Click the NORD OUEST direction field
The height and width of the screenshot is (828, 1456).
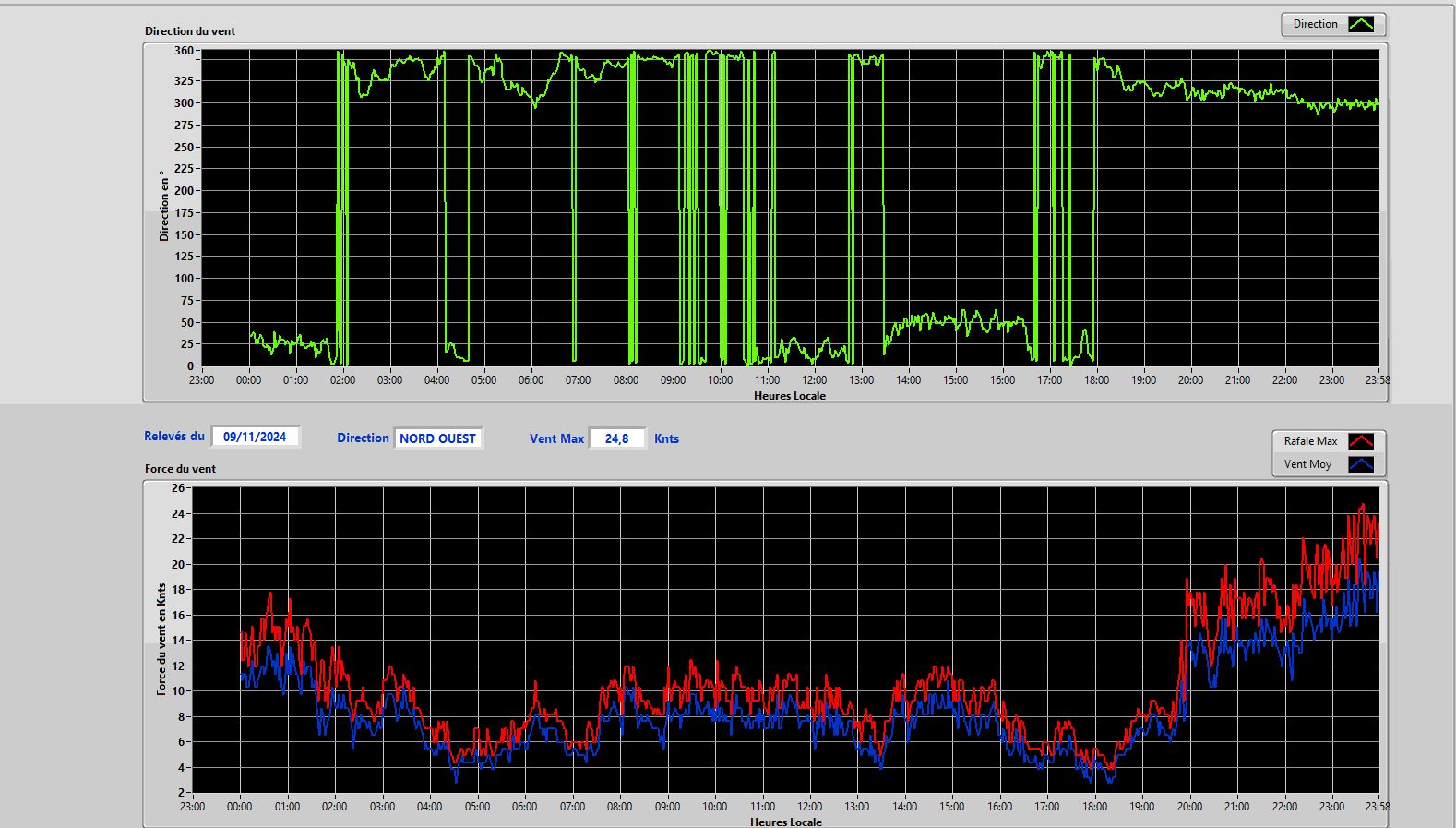(x=438, y=438)
